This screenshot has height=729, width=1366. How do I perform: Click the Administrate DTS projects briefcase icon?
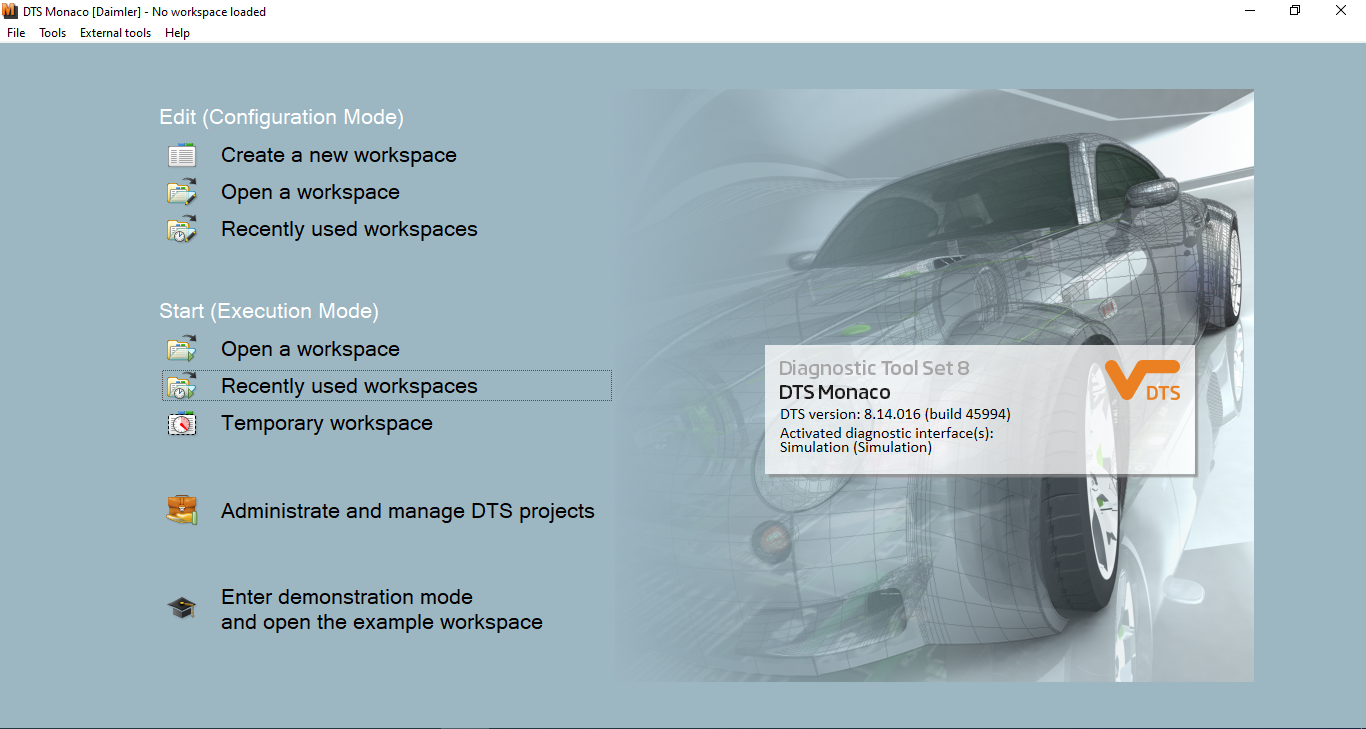[x=182, y=510]
